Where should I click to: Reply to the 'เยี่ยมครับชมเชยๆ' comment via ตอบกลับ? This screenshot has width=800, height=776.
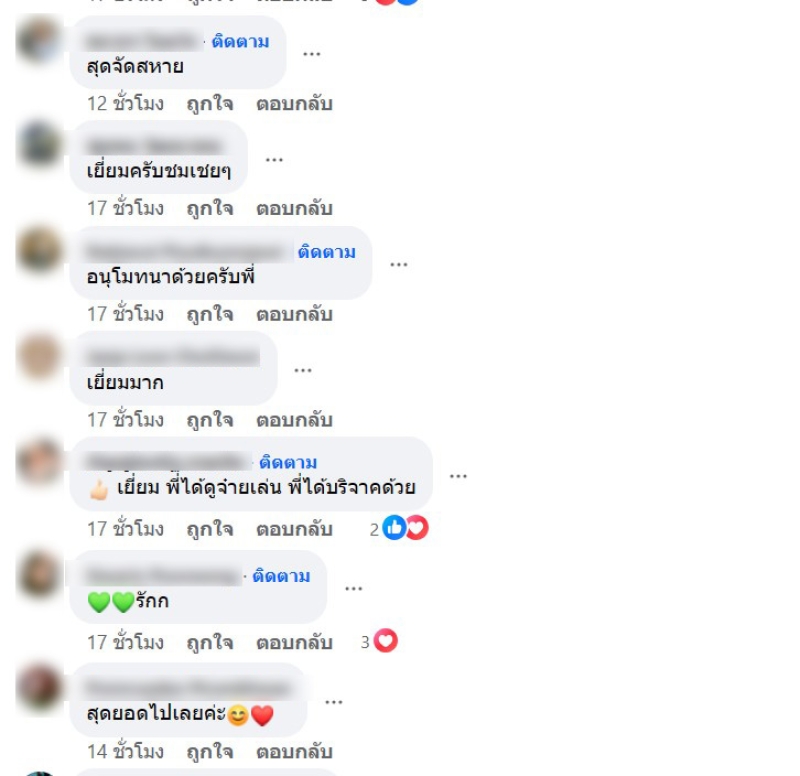point(294,209)
